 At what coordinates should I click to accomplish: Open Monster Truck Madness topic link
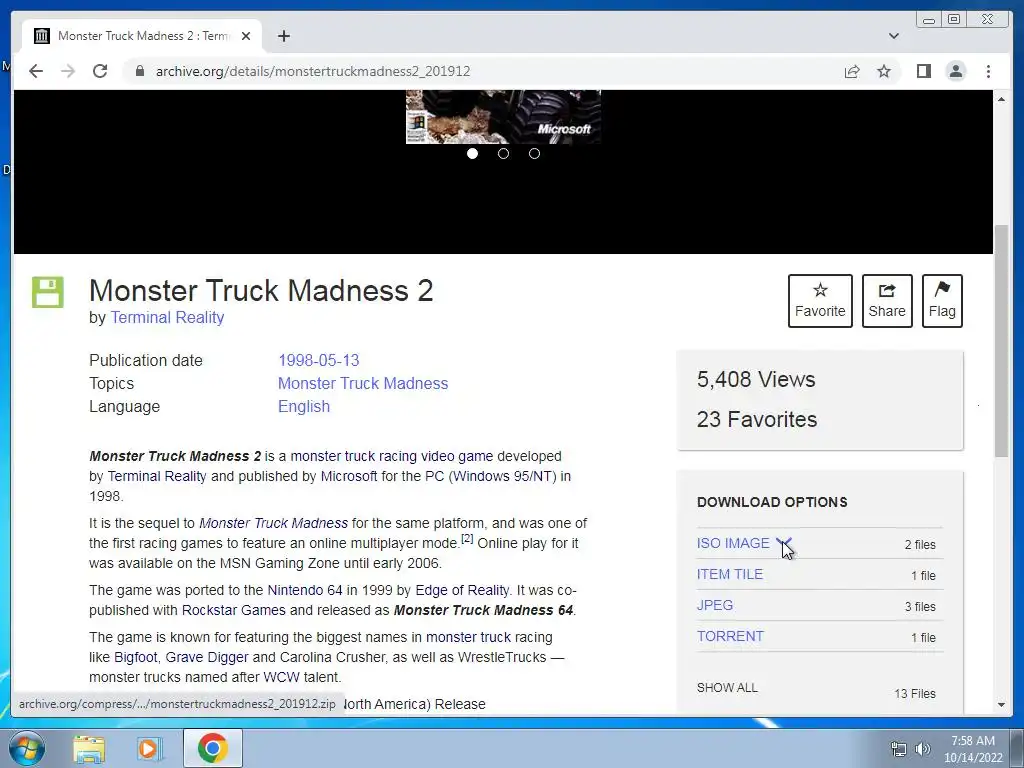click(363, 383)
